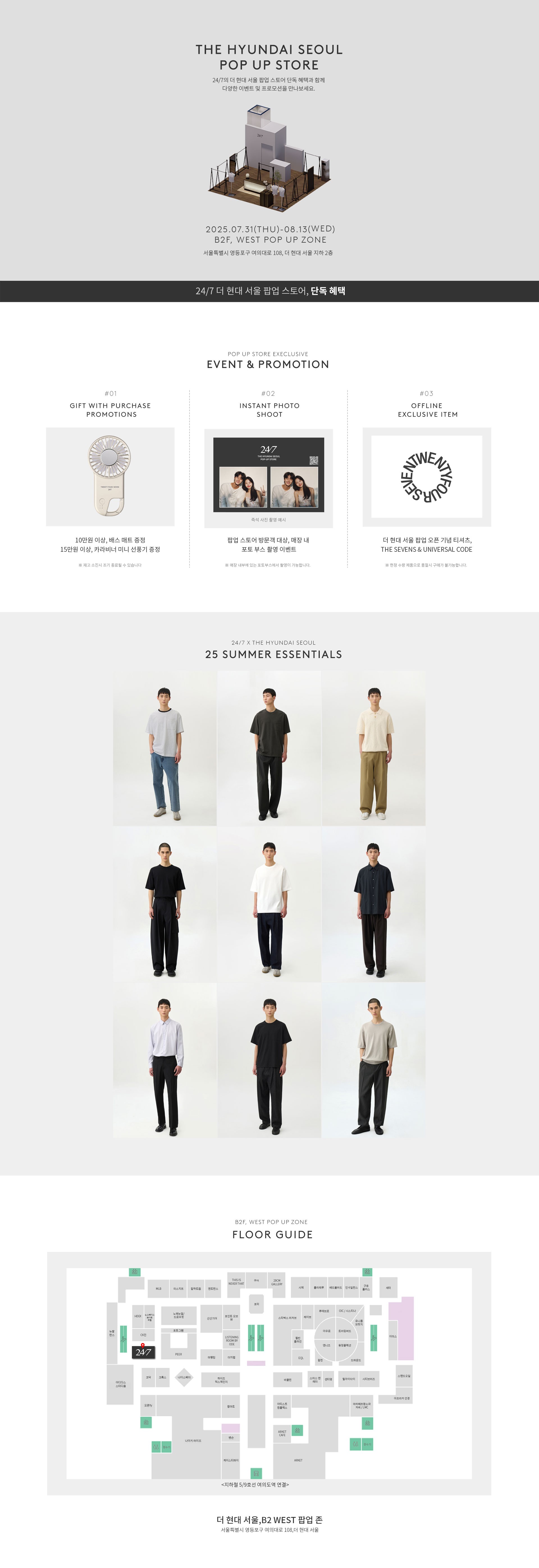Viewport: 539px width, 1568px height.
Task: Click the QR code on the photo shoot card
Action: coord(314,461)
